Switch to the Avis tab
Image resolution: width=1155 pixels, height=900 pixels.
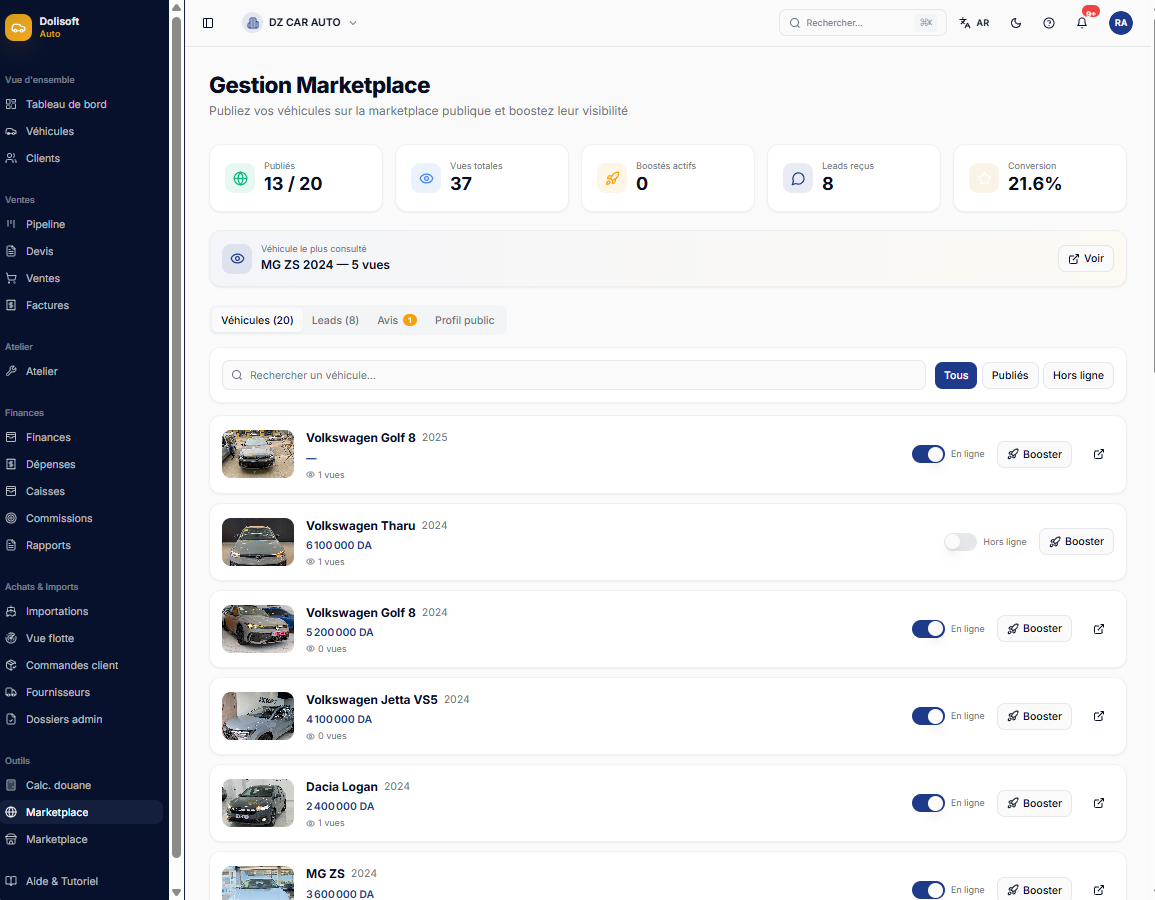click(396, 320)
